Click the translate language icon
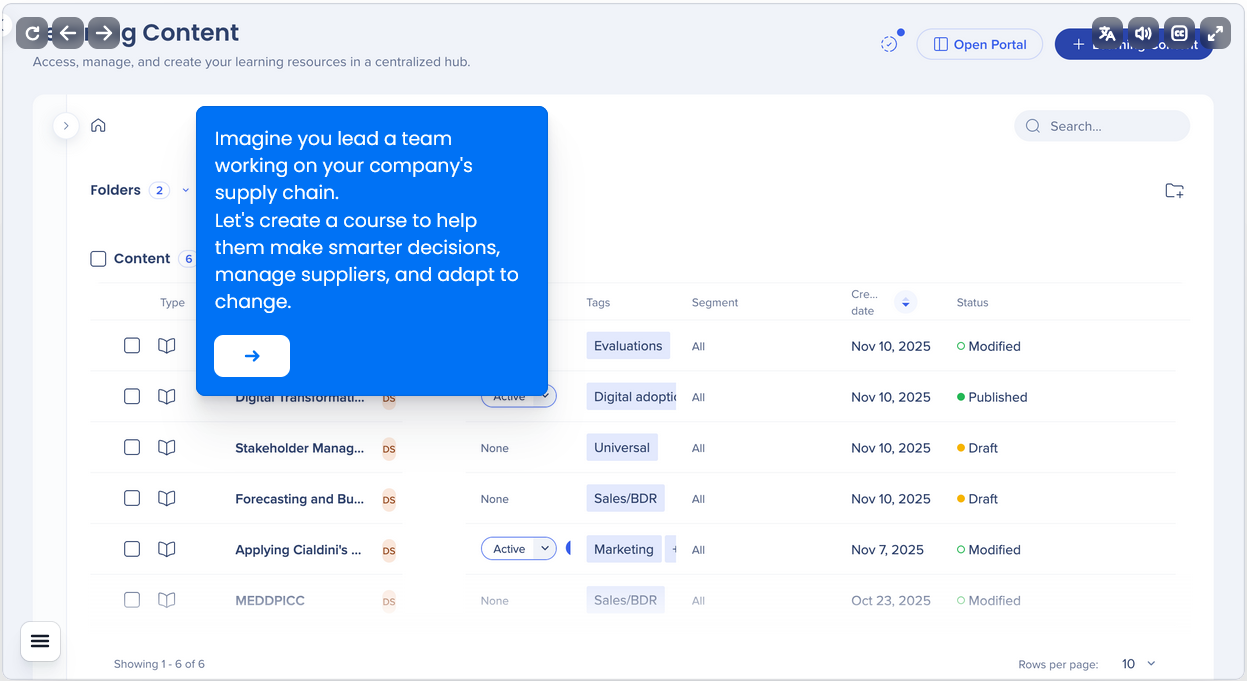Image resolution: width=1247 pixels, height=681 pixels. [1107, 33]
